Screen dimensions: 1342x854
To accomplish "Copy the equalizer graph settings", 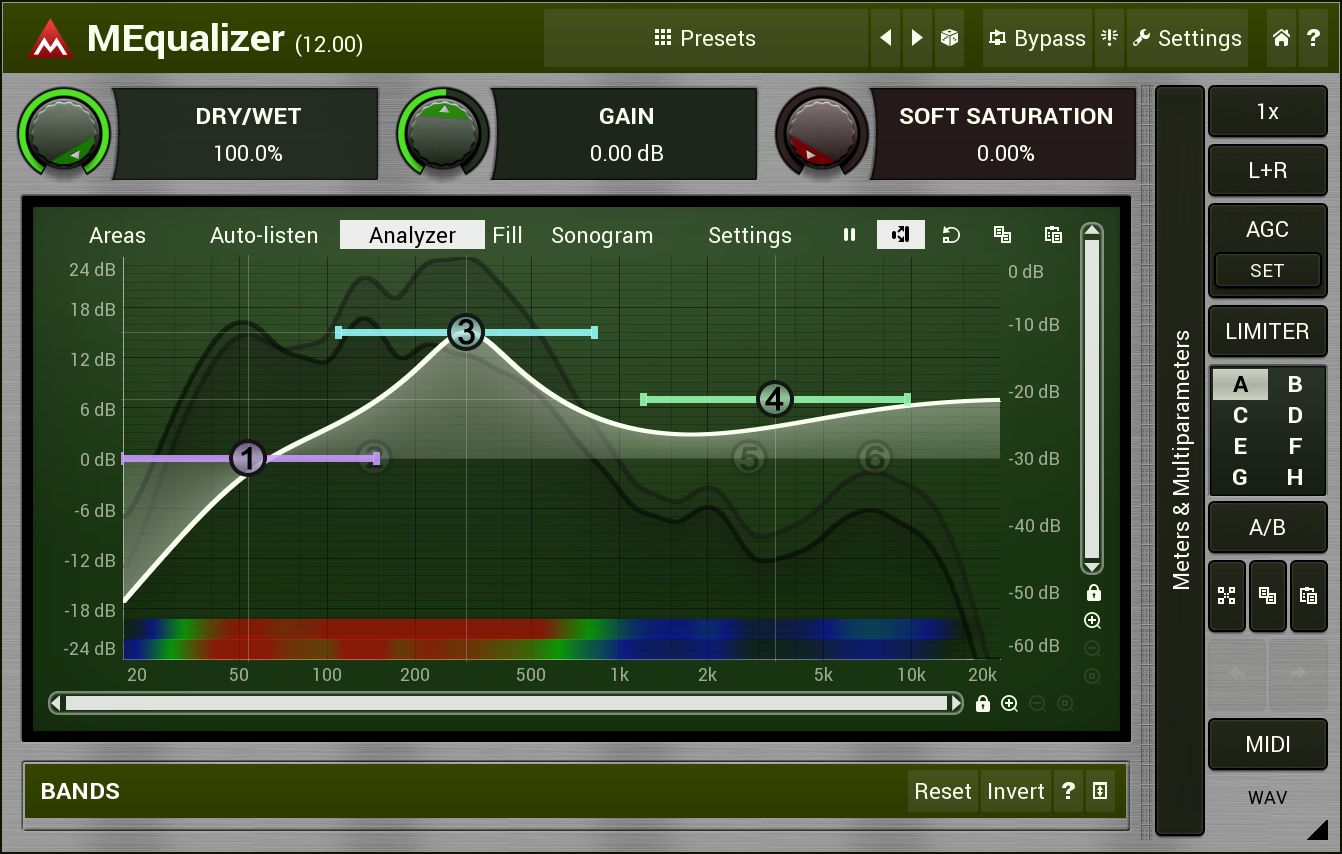I will 1002,235.
